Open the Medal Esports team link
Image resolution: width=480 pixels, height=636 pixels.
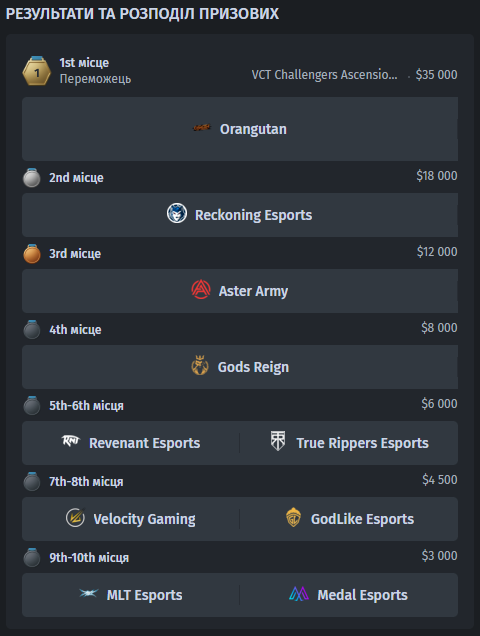(362, 595)
